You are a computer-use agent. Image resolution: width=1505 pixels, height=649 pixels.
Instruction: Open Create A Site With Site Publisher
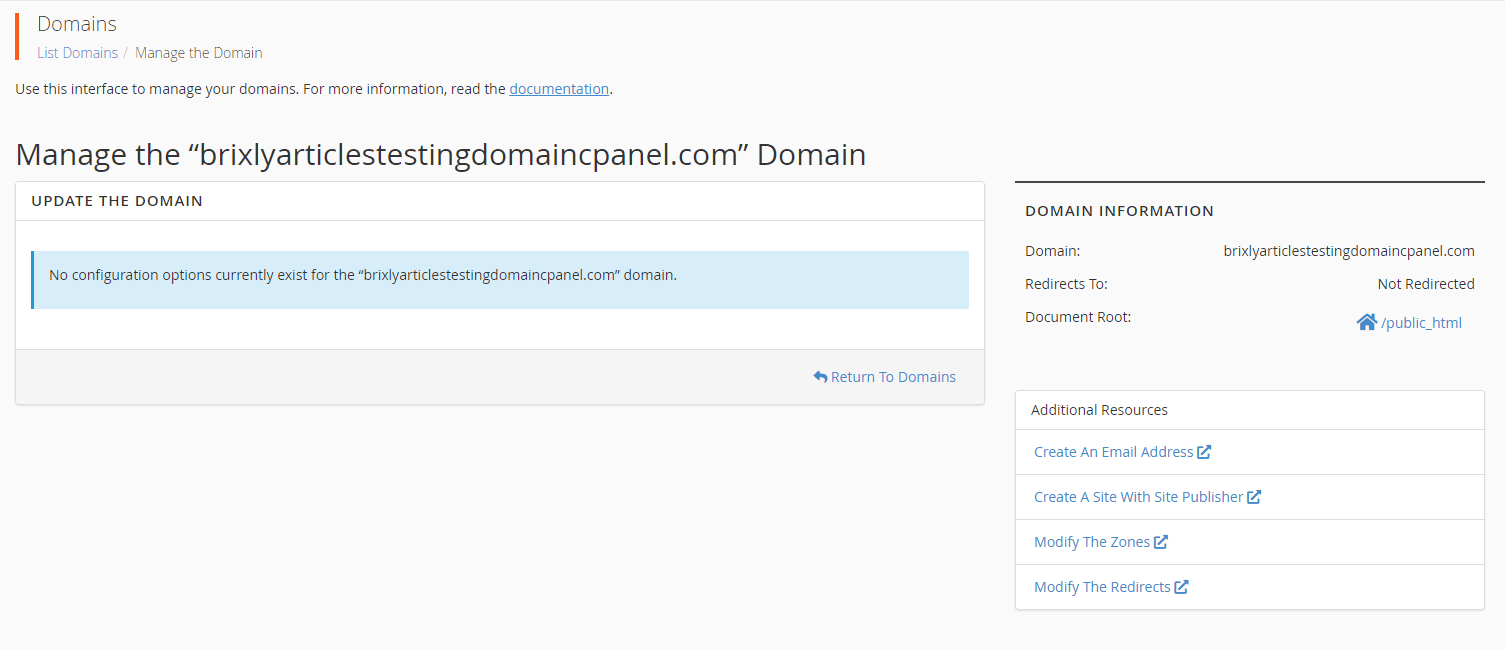1138,497
